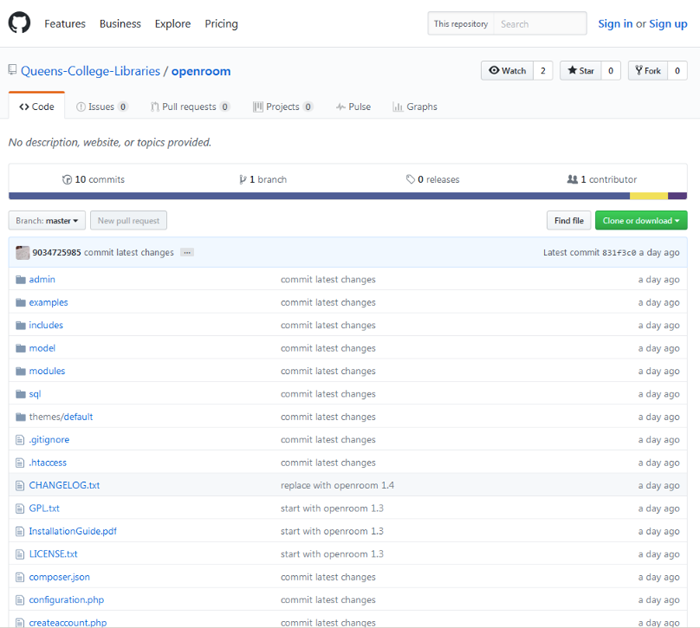Click the branch icon next to 1 branch

[242, 179]
